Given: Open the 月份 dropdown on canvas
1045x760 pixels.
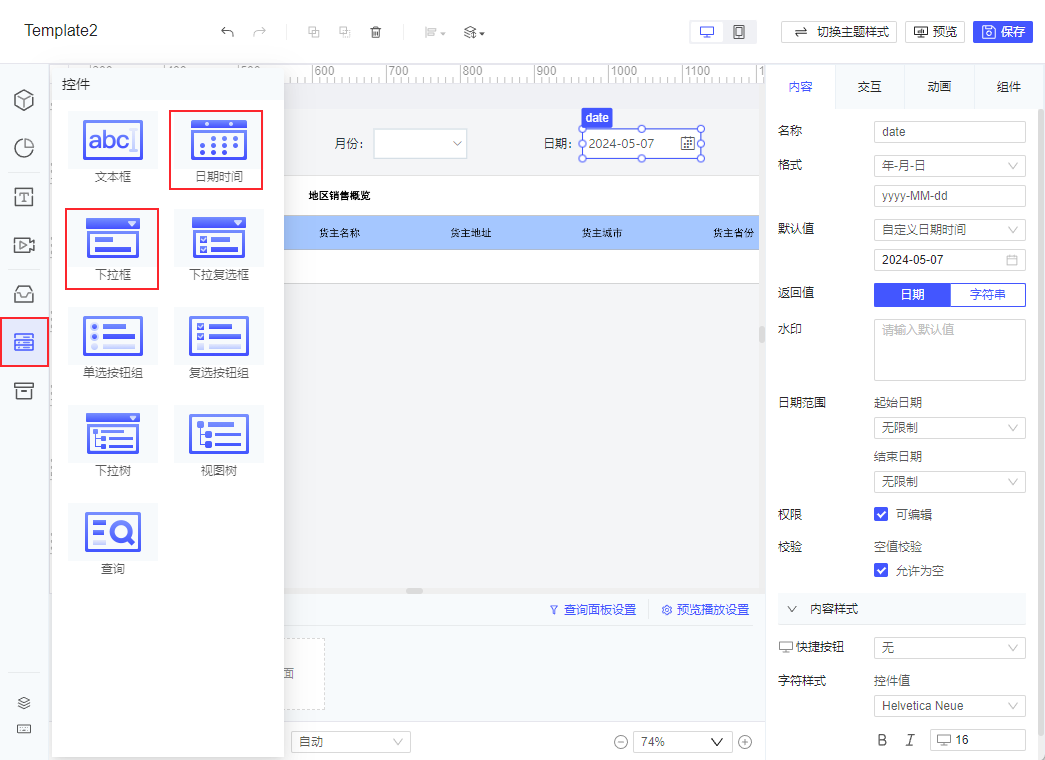Looking at the screenshot, I should tap(420, 143).
